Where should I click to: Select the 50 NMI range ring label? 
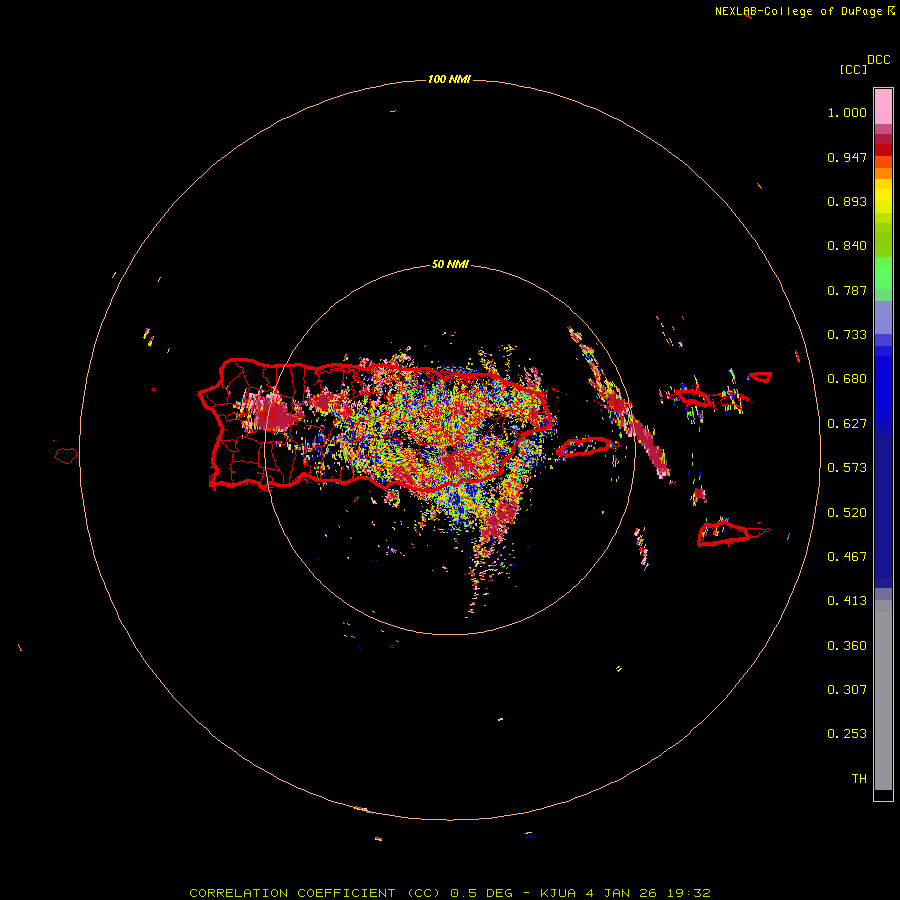pos(450,264)
